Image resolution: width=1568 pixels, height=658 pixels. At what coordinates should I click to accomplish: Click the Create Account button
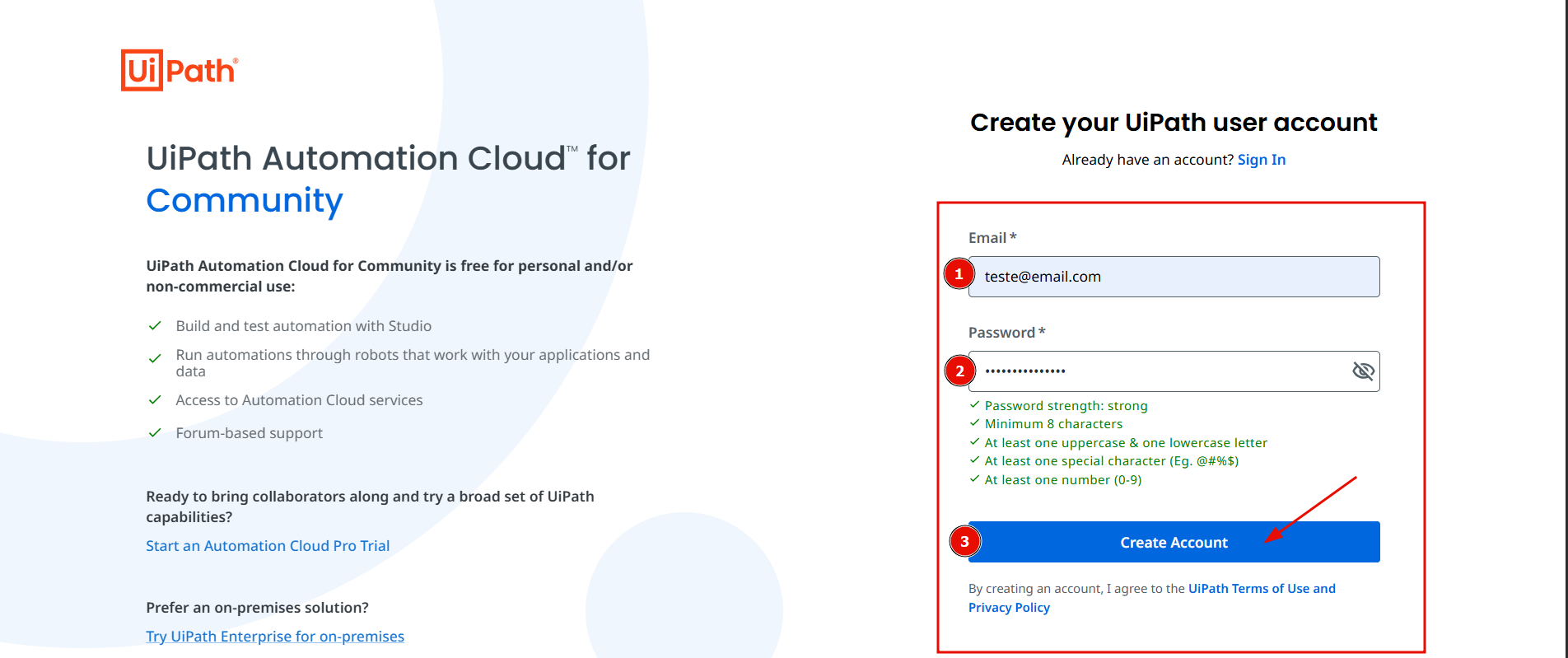tap(1174, 542)
